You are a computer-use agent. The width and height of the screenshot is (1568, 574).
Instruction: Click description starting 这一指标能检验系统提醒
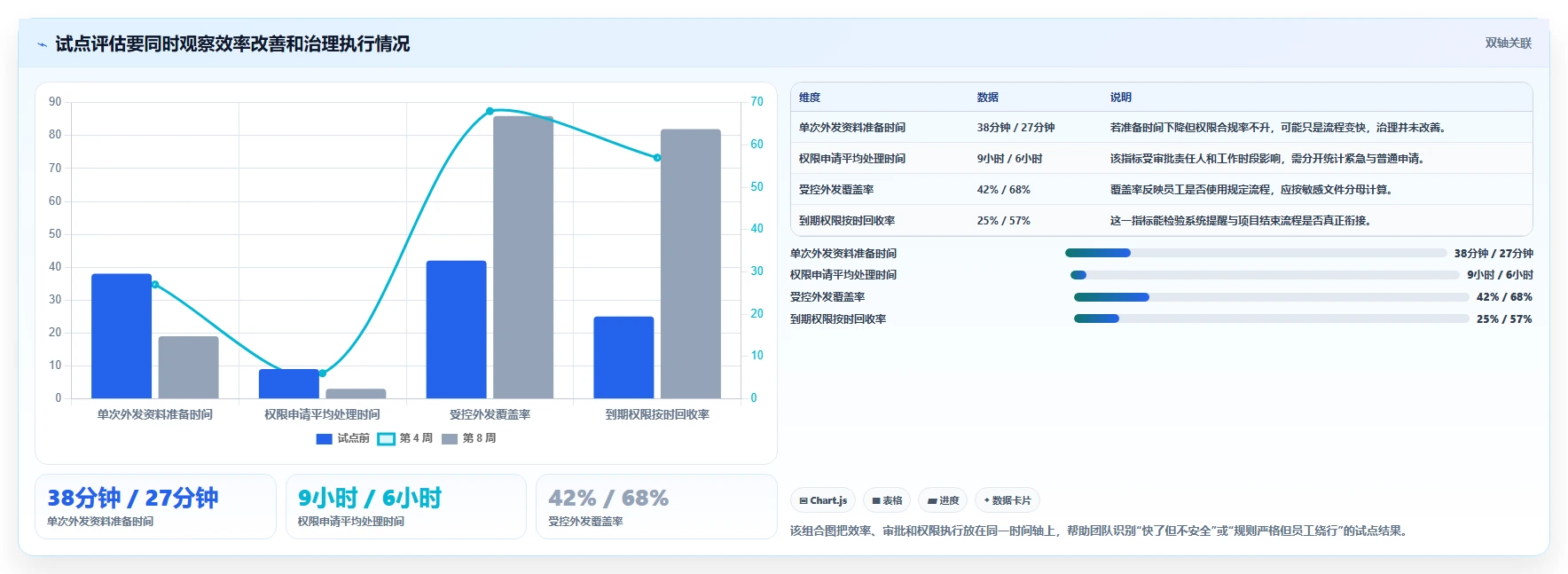click(x=1243, y=221)
